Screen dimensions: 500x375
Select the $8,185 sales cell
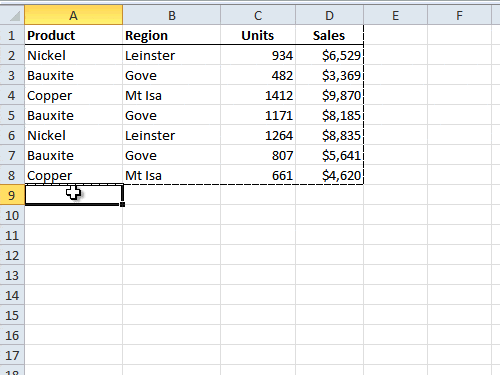329,115
